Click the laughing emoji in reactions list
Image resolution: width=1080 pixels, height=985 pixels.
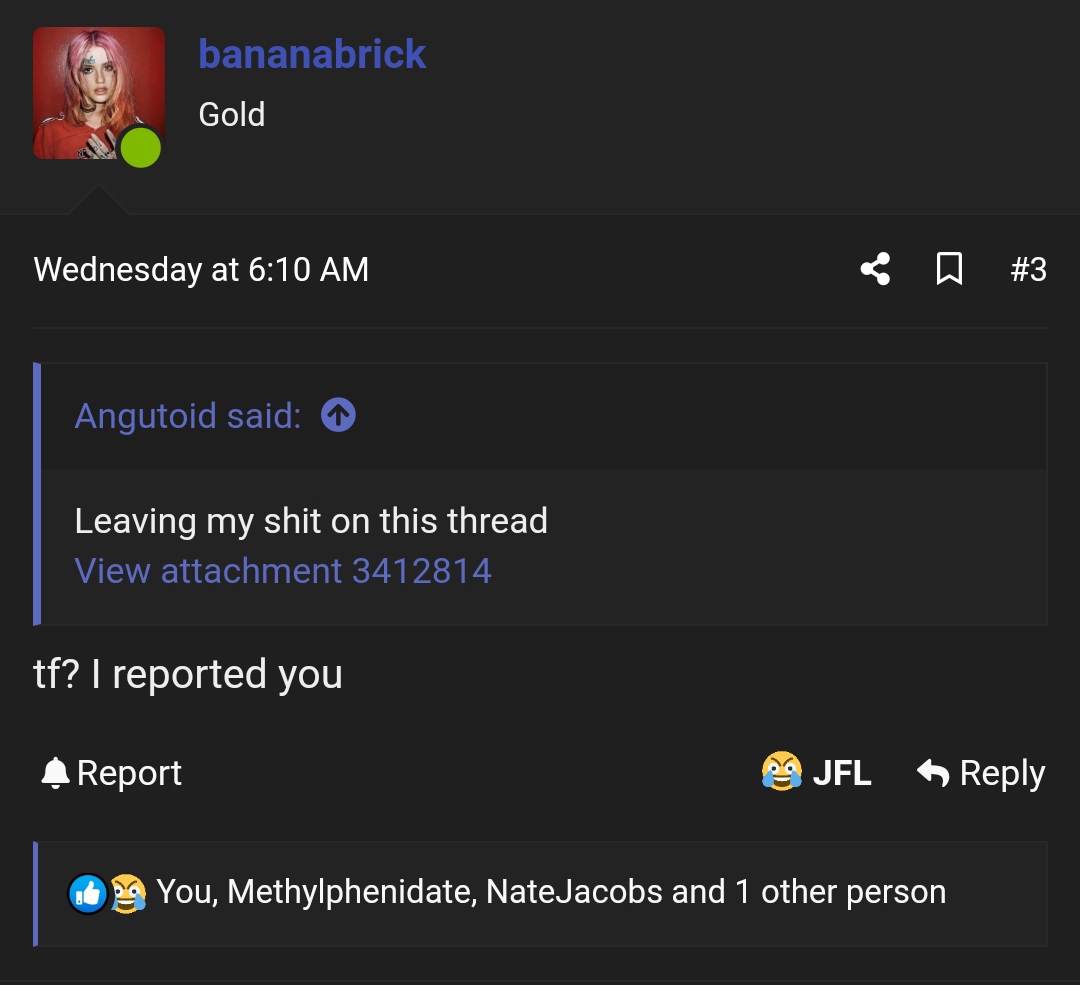coord(128,894)
